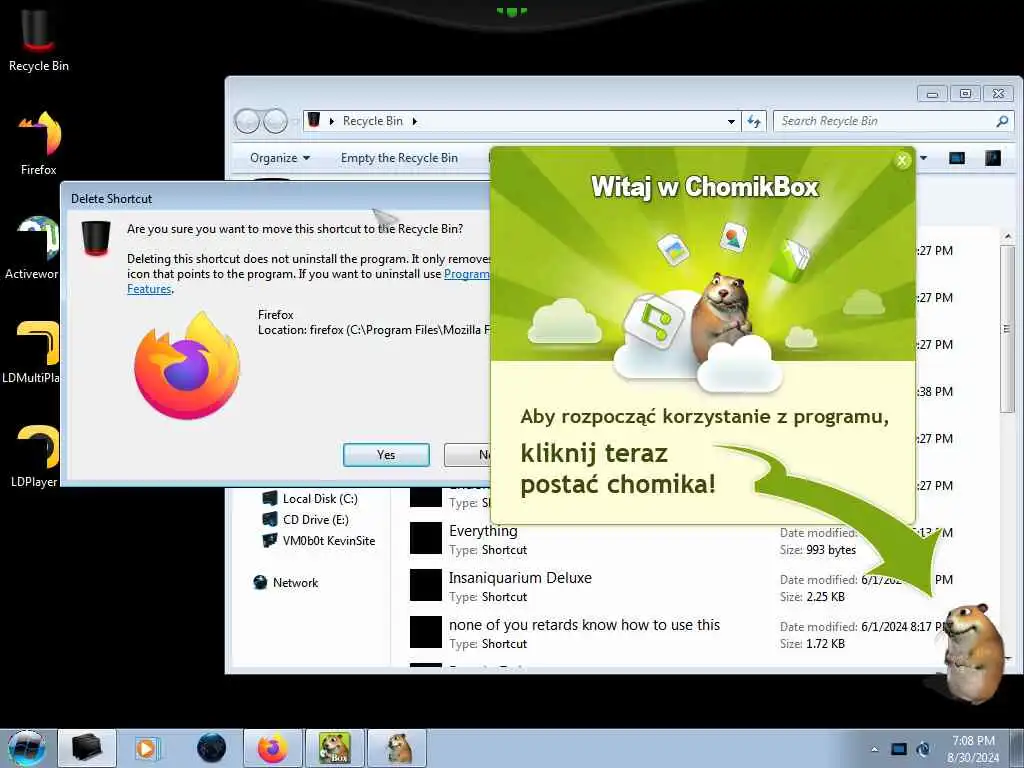Switch to Firefox in the taskbar
Image resolution: width=1024 pixels, height=768 pixels.
272,748
